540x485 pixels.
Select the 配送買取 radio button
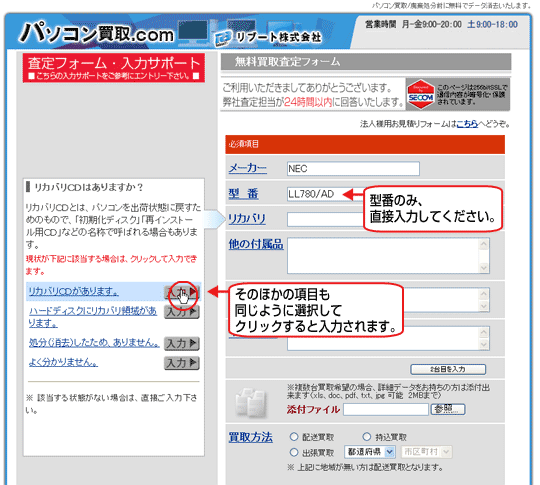pos(294,437)
